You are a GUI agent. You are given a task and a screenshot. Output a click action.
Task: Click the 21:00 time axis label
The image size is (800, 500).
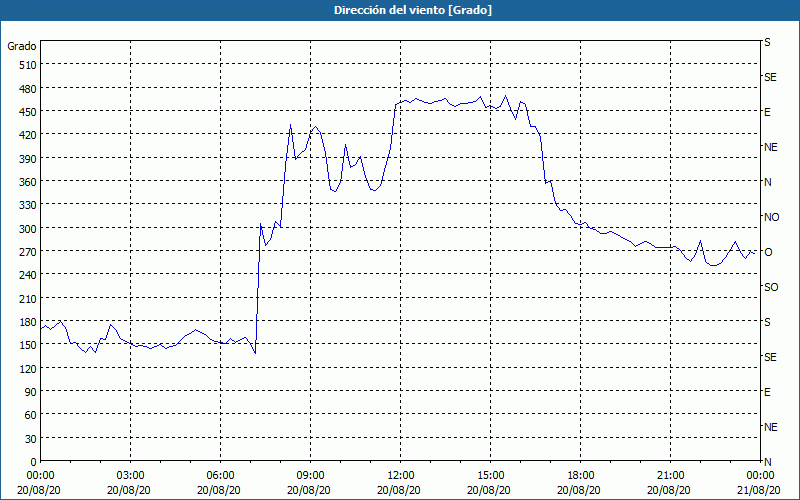670,476
